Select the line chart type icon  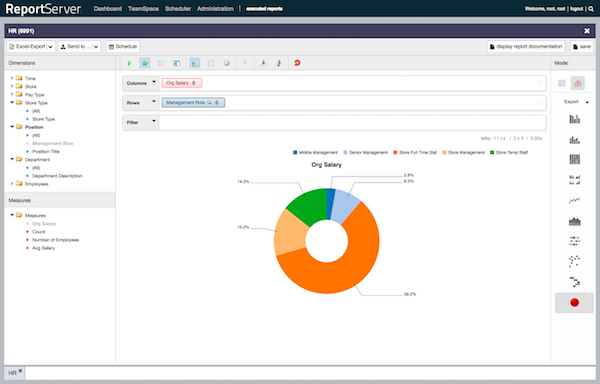(574, 200)
